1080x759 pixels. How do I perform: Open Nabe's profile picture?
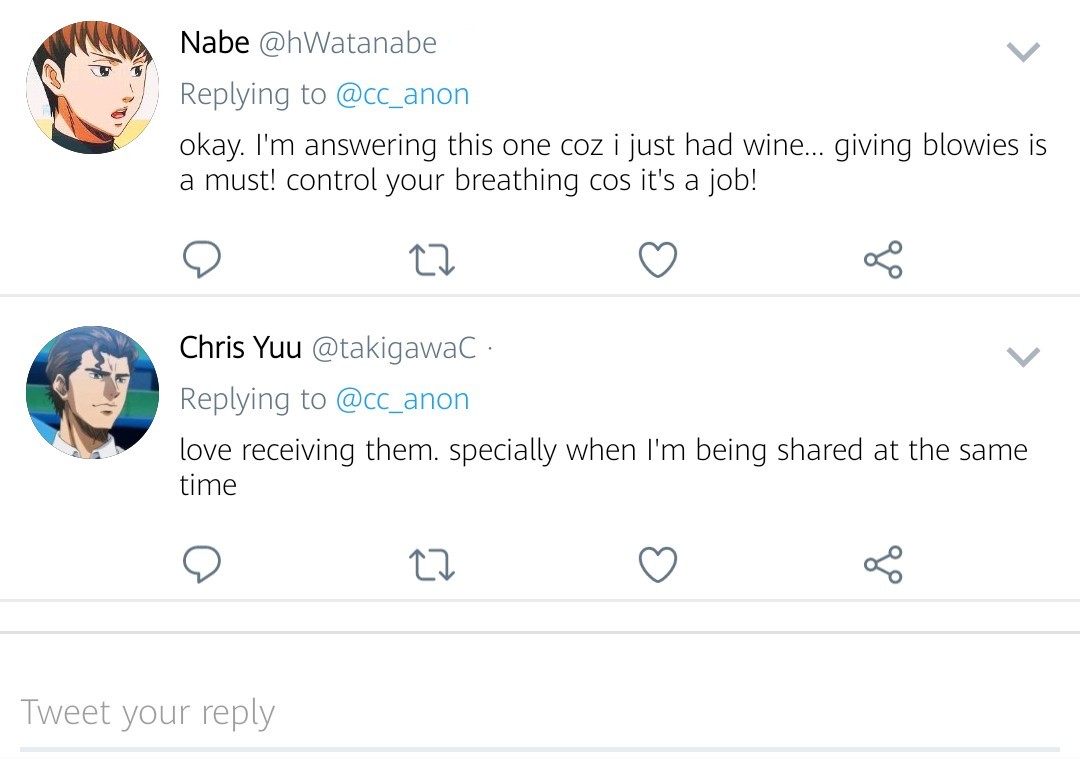click(x=92, y=87)
